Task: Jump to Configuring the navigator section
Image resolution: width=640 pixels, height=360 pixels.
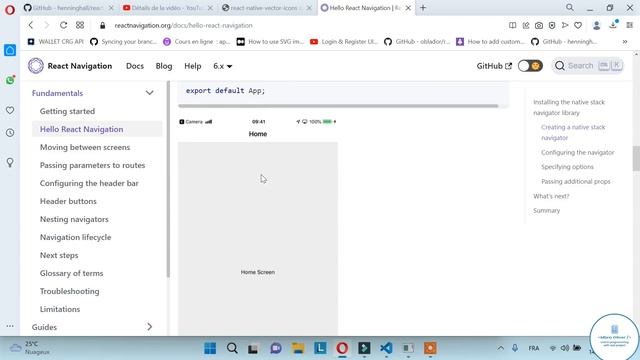Action: [578, 152]
